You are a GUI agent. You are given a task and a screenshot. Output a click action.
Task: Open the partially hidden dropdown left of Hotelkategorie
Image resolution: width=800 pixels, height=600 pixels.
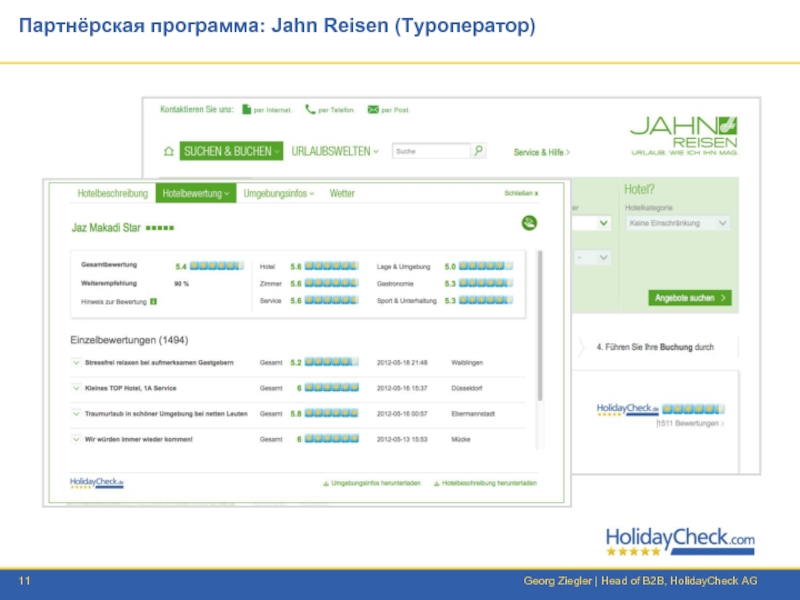point(592,223)
